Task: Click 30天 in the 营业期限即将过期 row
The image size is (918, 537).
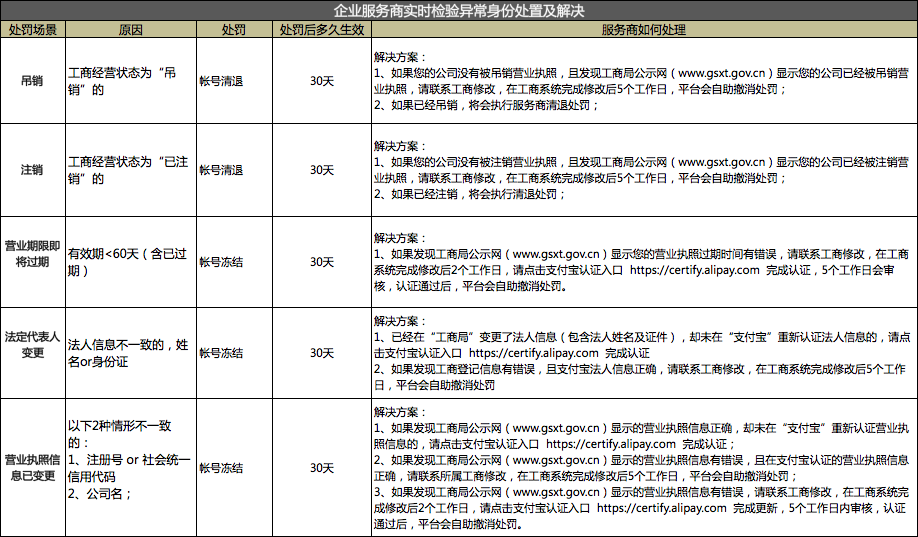Action: [322, 262]
